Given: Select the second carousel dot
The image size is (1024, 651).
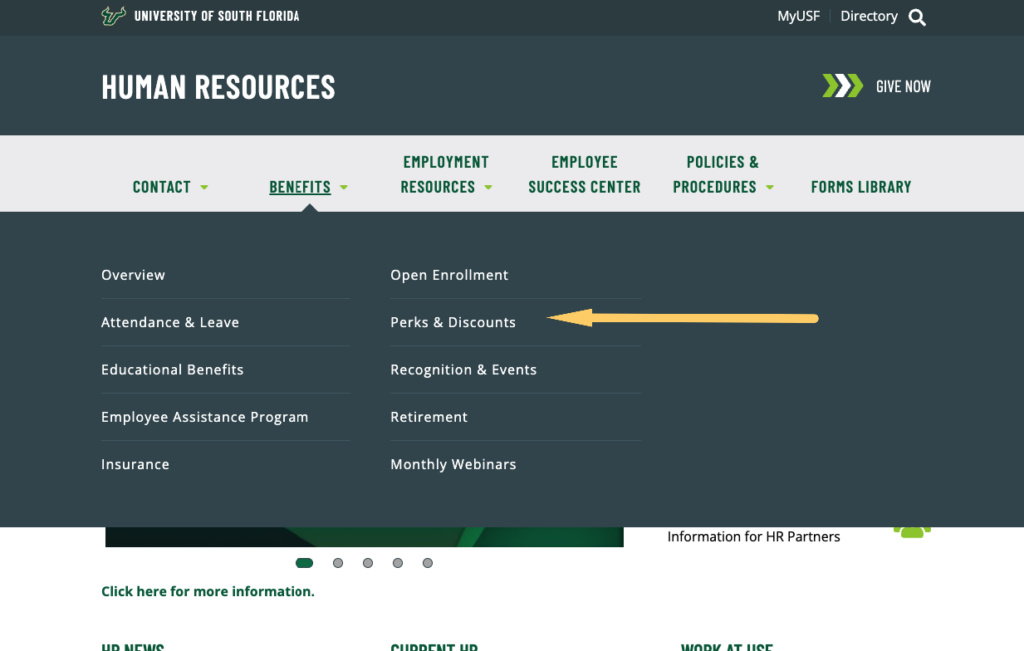Looking at the screenshot, I should coord(338,563).
